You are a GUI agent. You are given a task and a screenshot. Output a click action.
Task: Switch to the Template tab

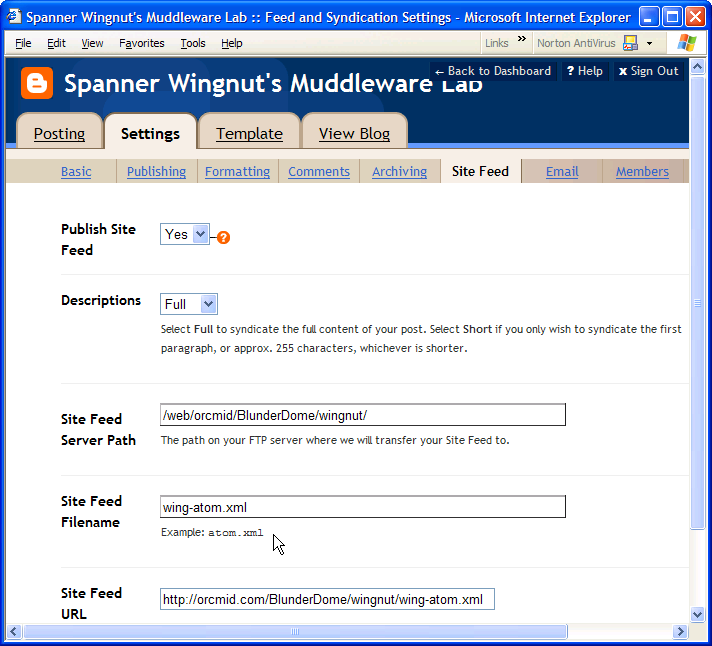click(249, 134)
